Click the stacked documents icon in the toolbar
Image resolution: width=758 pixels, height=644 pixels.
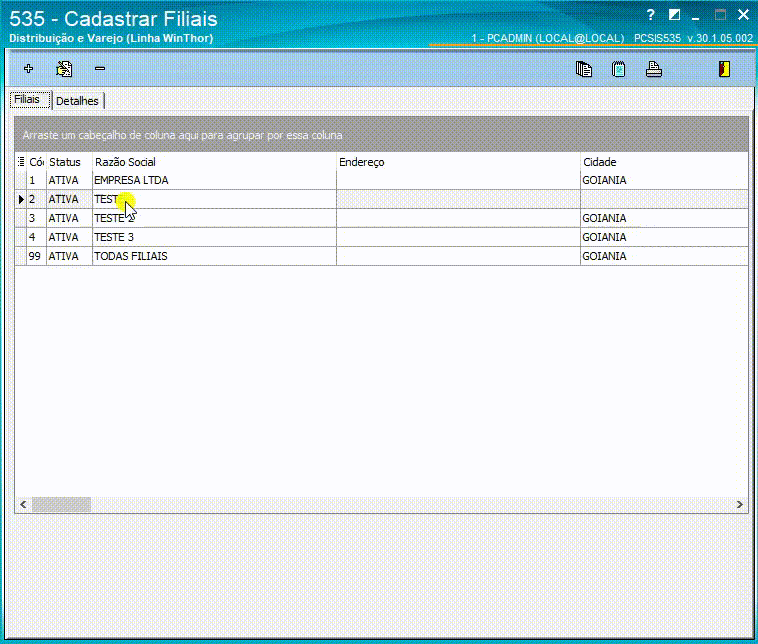point(584,69)
